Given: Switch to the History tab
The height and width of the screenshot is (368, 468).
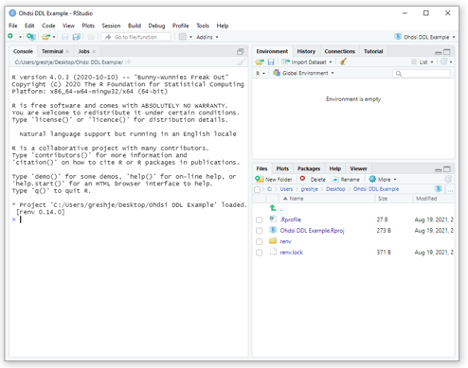Looking at the screenshot, I should click(306, 51).
